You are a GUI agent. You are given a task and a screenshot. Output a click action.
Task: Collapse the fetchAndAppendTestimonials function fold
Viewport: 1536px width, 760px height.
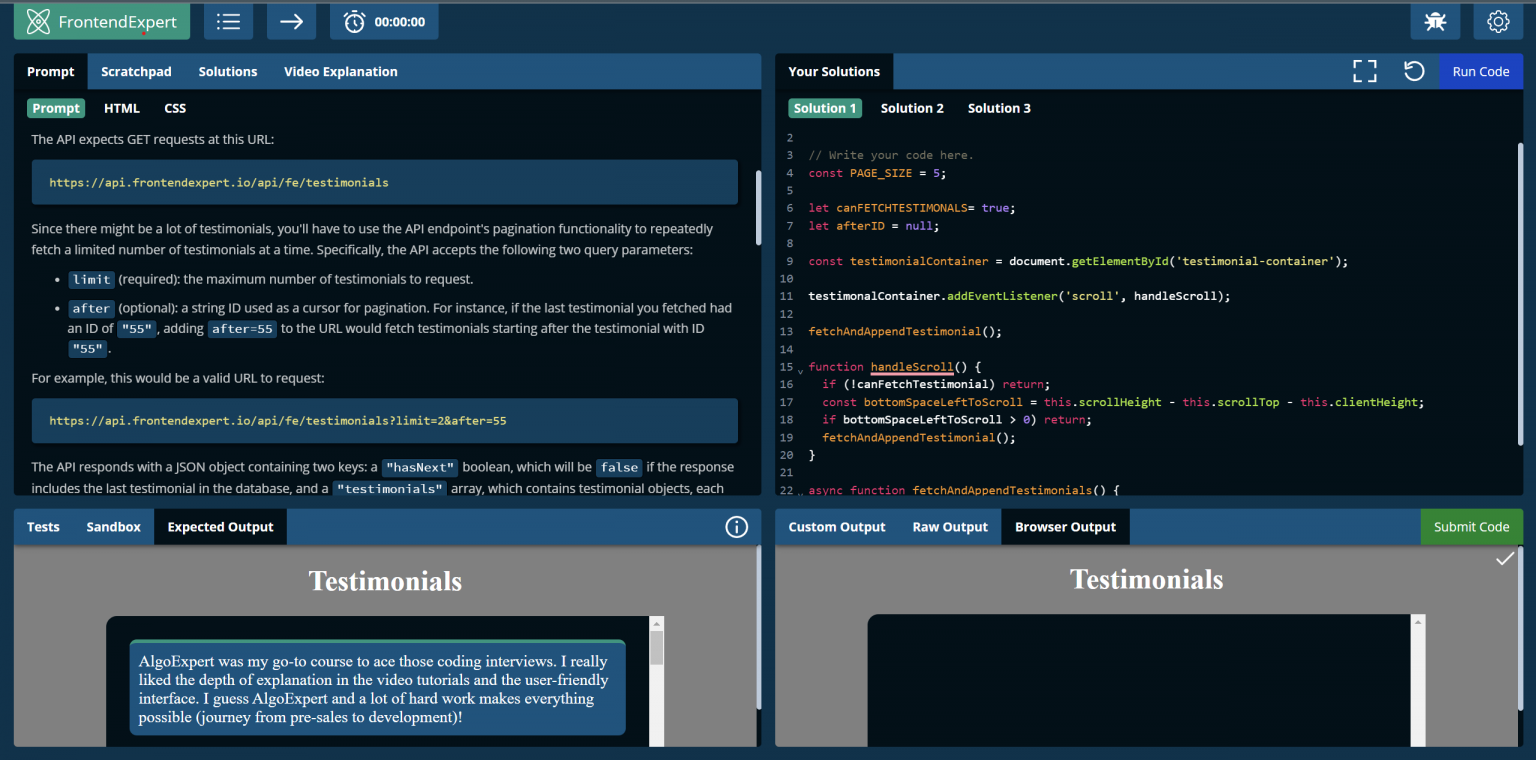(x=800, y=493)
